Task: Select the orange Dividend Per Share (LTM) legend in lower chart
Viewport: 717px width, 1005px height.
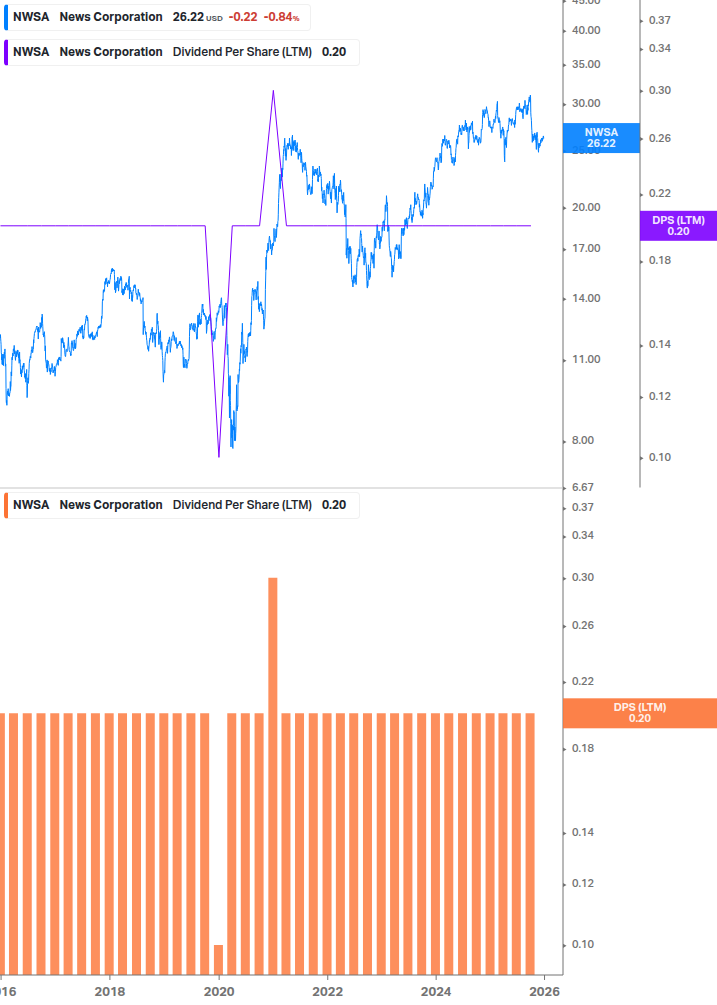Action: (181, 505)
